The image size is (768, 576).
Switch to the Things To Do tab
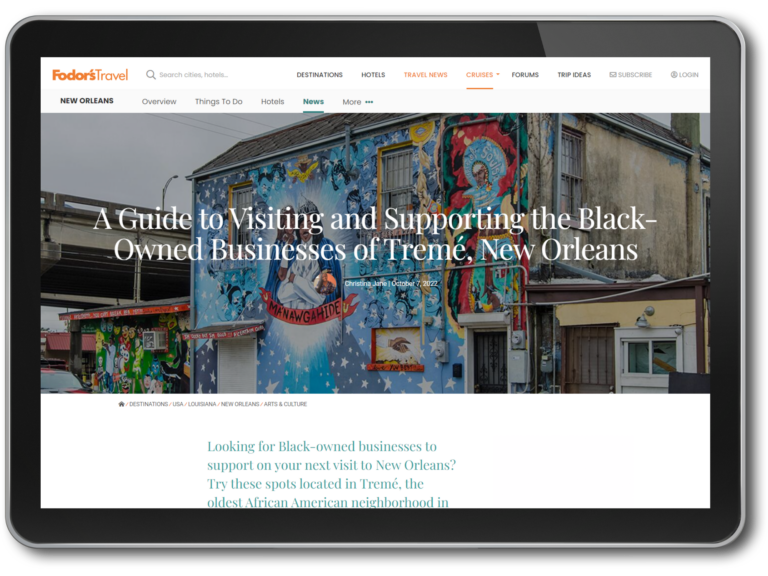click(218, 101)
